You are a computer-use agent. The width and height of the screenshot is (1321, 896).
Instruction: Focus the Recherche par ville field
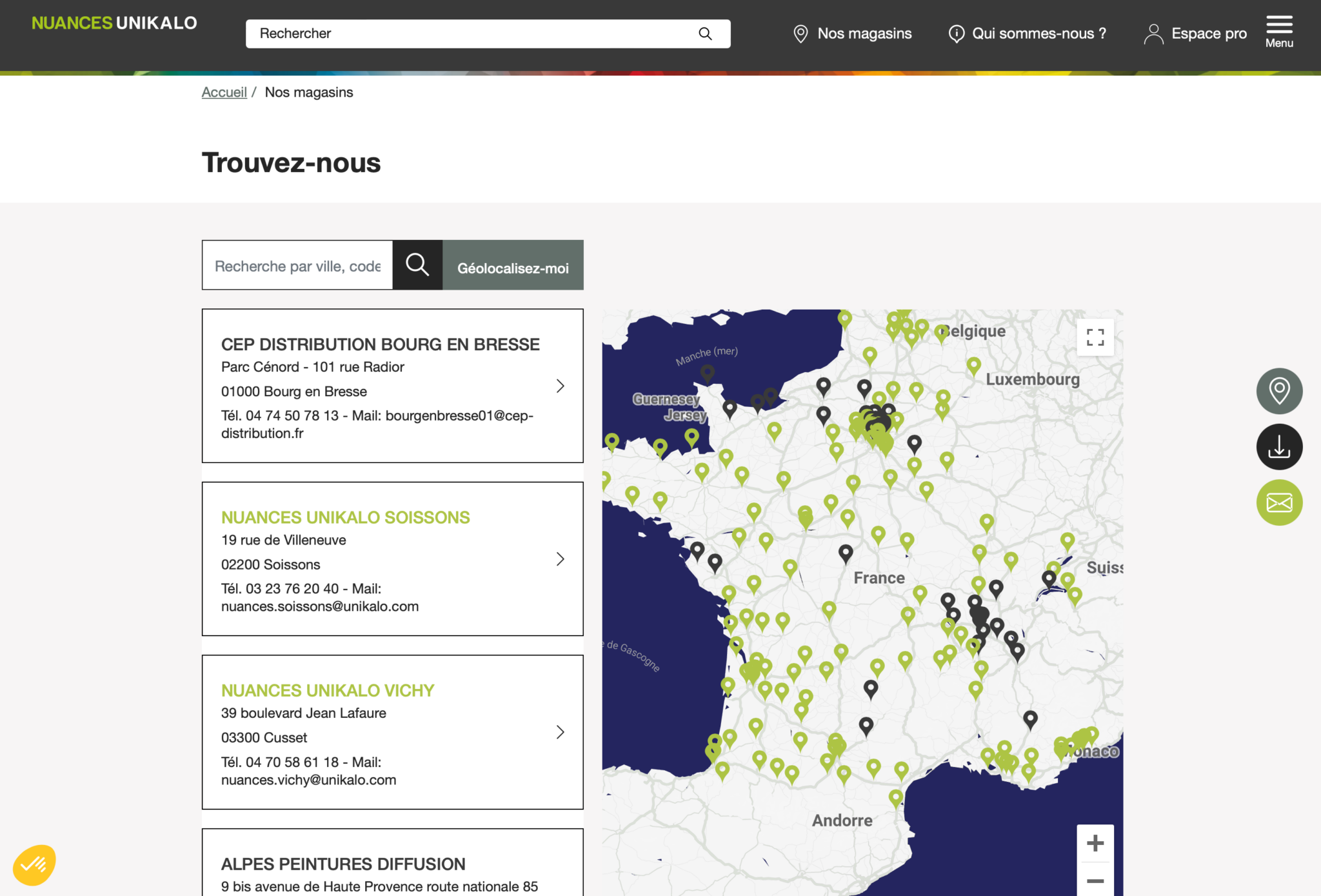pyautogui.click(x=297, y=265)
